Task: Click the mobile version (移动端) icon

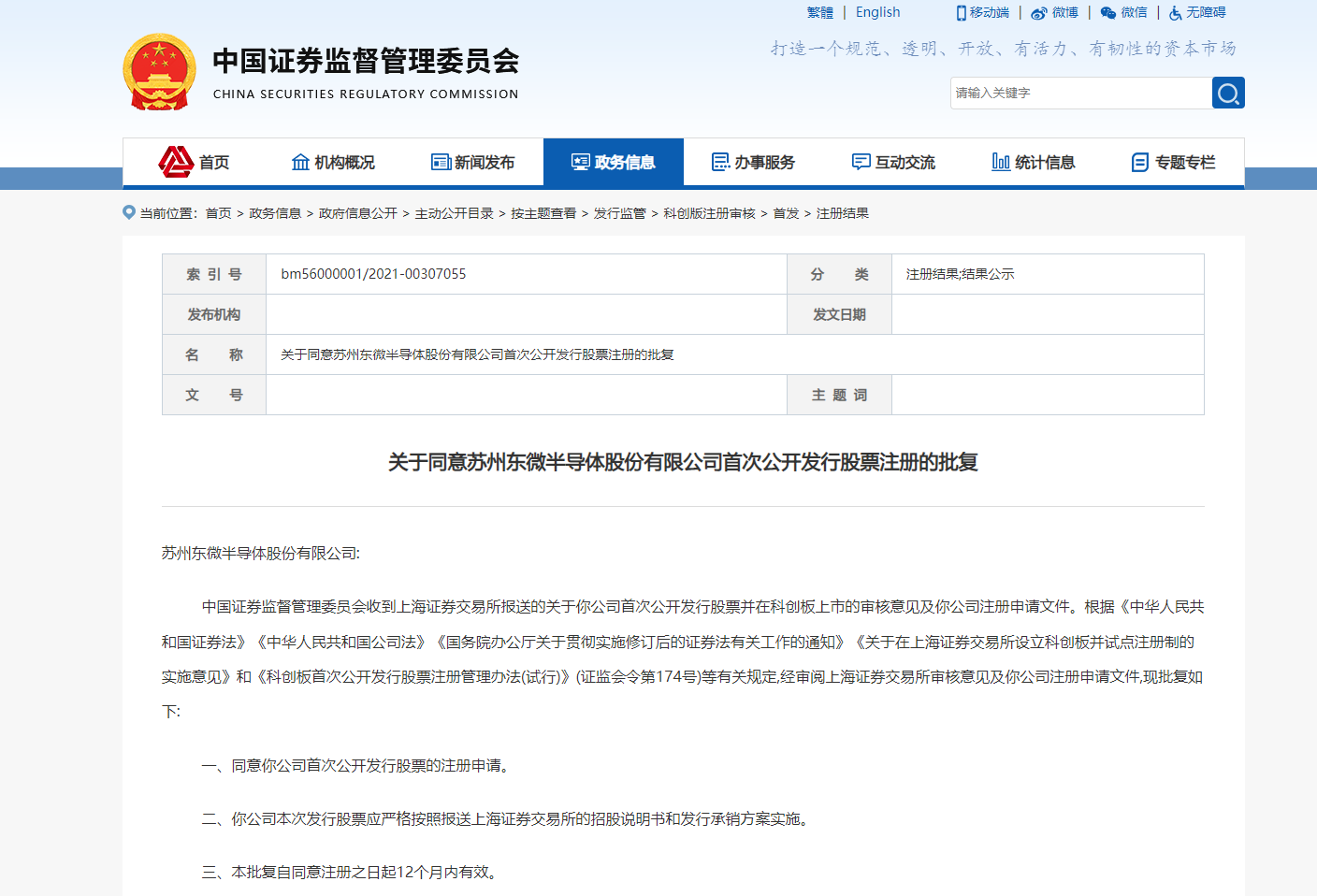Action: [x=962, y=13]
